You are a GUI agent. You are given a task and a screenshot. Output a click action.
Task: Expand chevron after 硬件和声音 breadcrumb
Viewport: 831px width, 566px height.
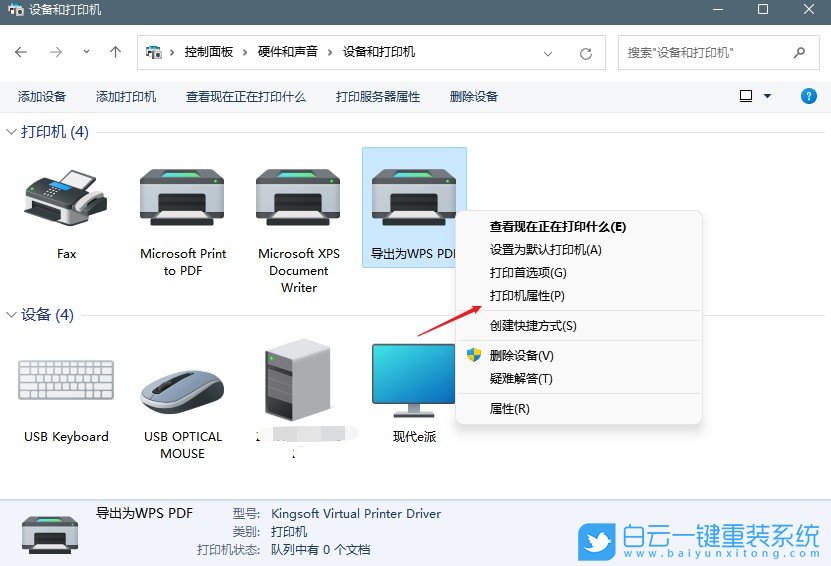pyautogui.click(x=330, y=52)
